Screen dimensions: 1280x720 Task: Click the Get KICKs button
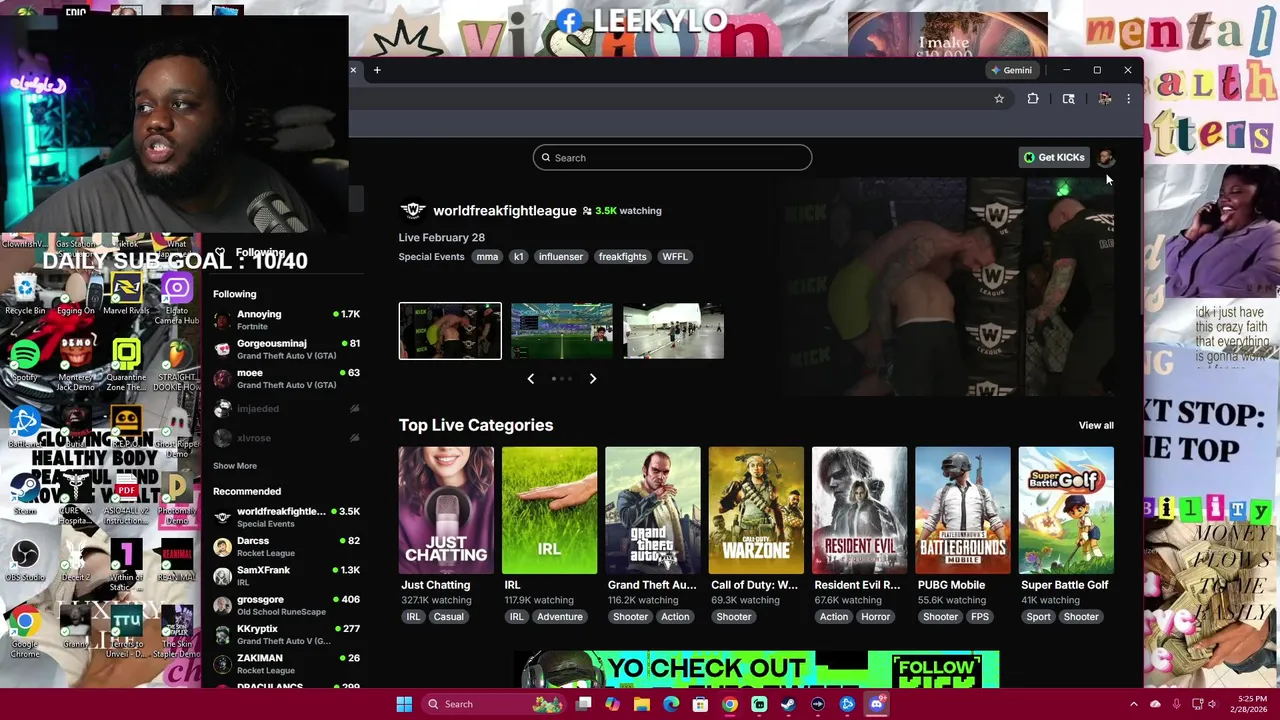coord(1054,157)
